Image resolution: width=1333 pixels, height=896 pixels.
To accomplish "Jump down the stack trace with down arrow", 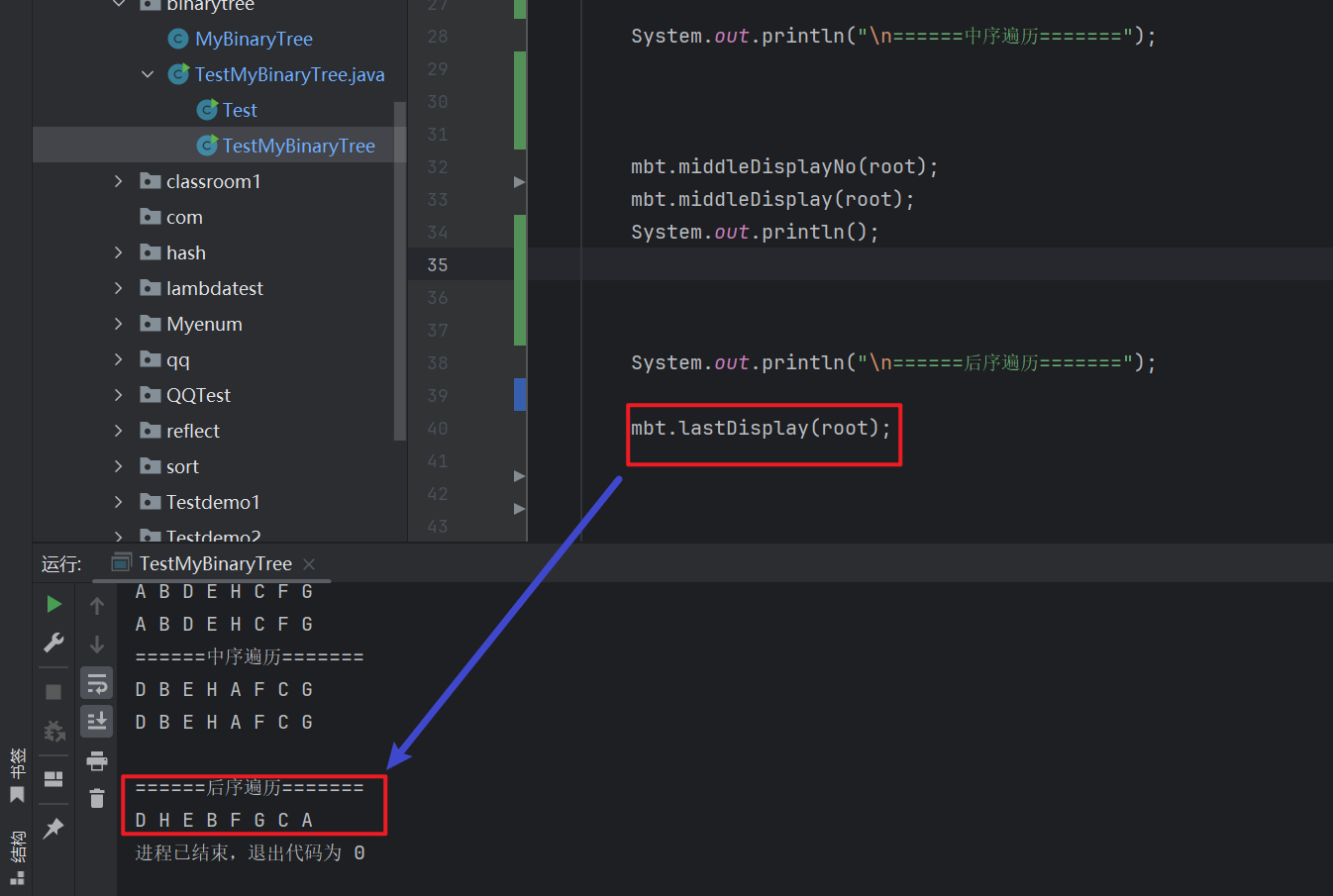I will [x=97, y=645].
